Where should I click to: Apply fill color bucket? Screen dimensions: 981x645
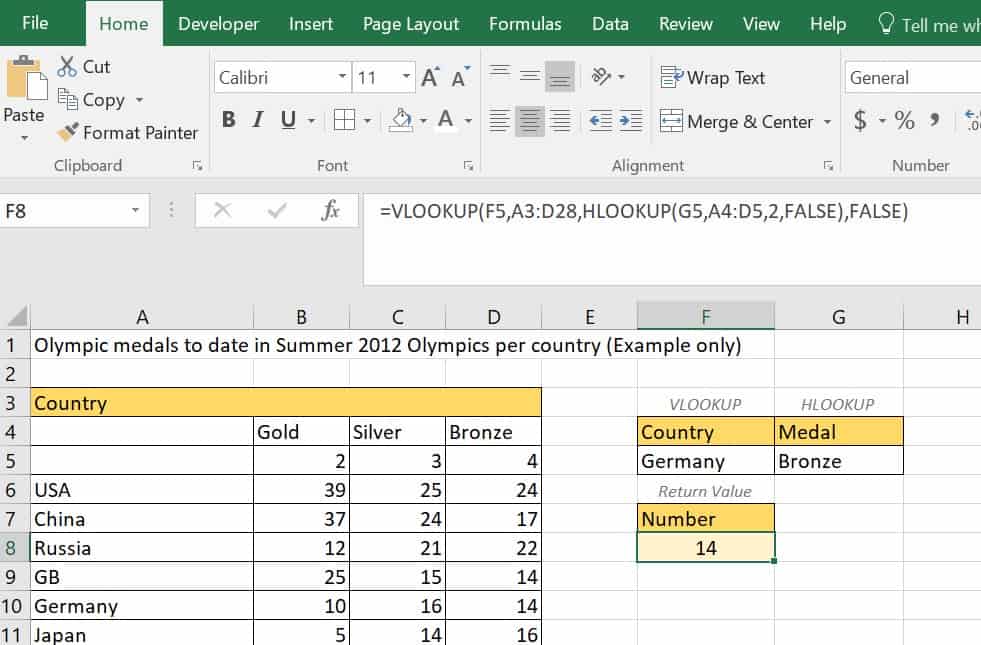pyautogui.click(x=400, y=119)
